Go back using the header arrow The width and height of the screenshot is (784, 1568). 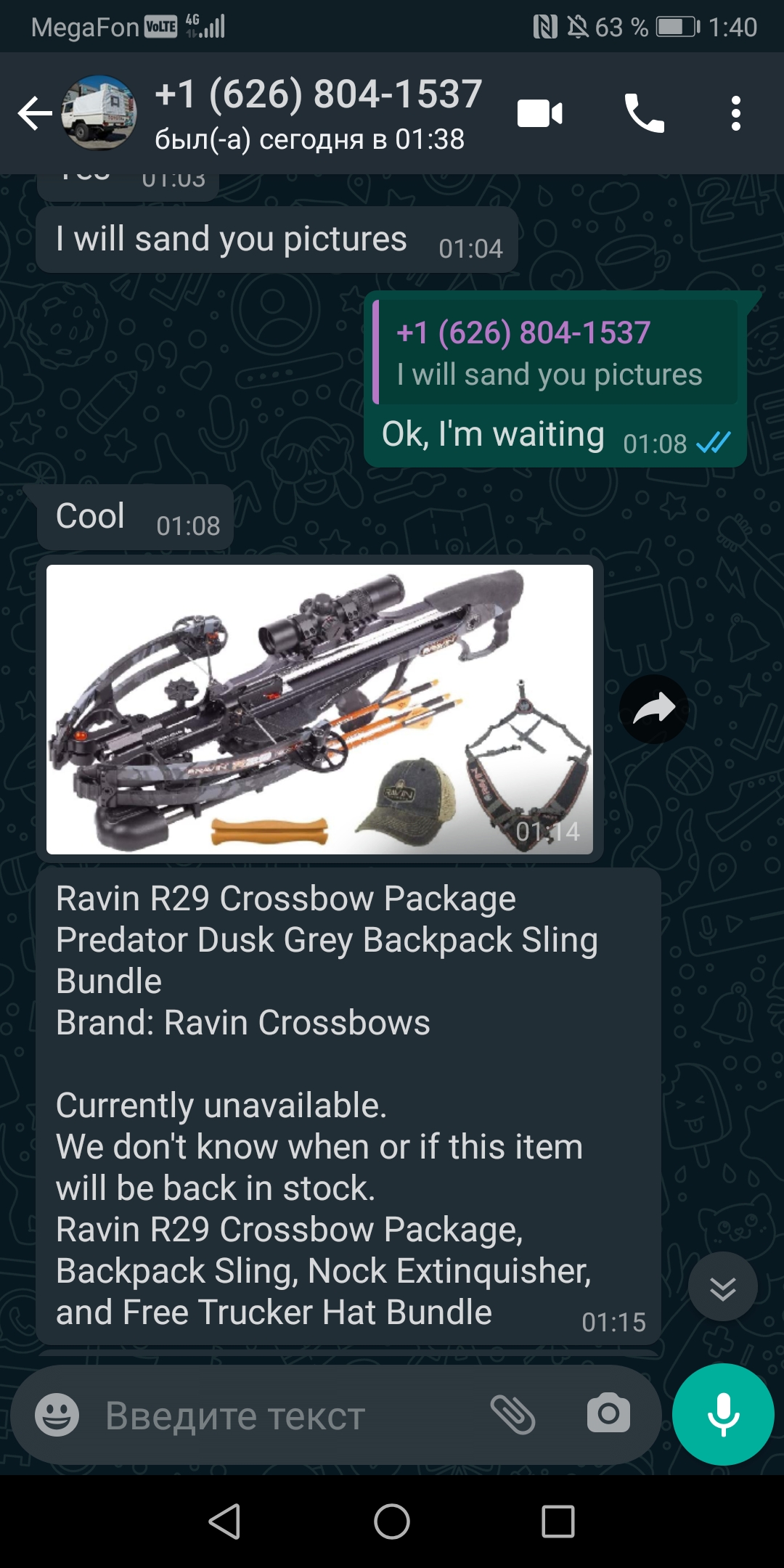[35, 113]
